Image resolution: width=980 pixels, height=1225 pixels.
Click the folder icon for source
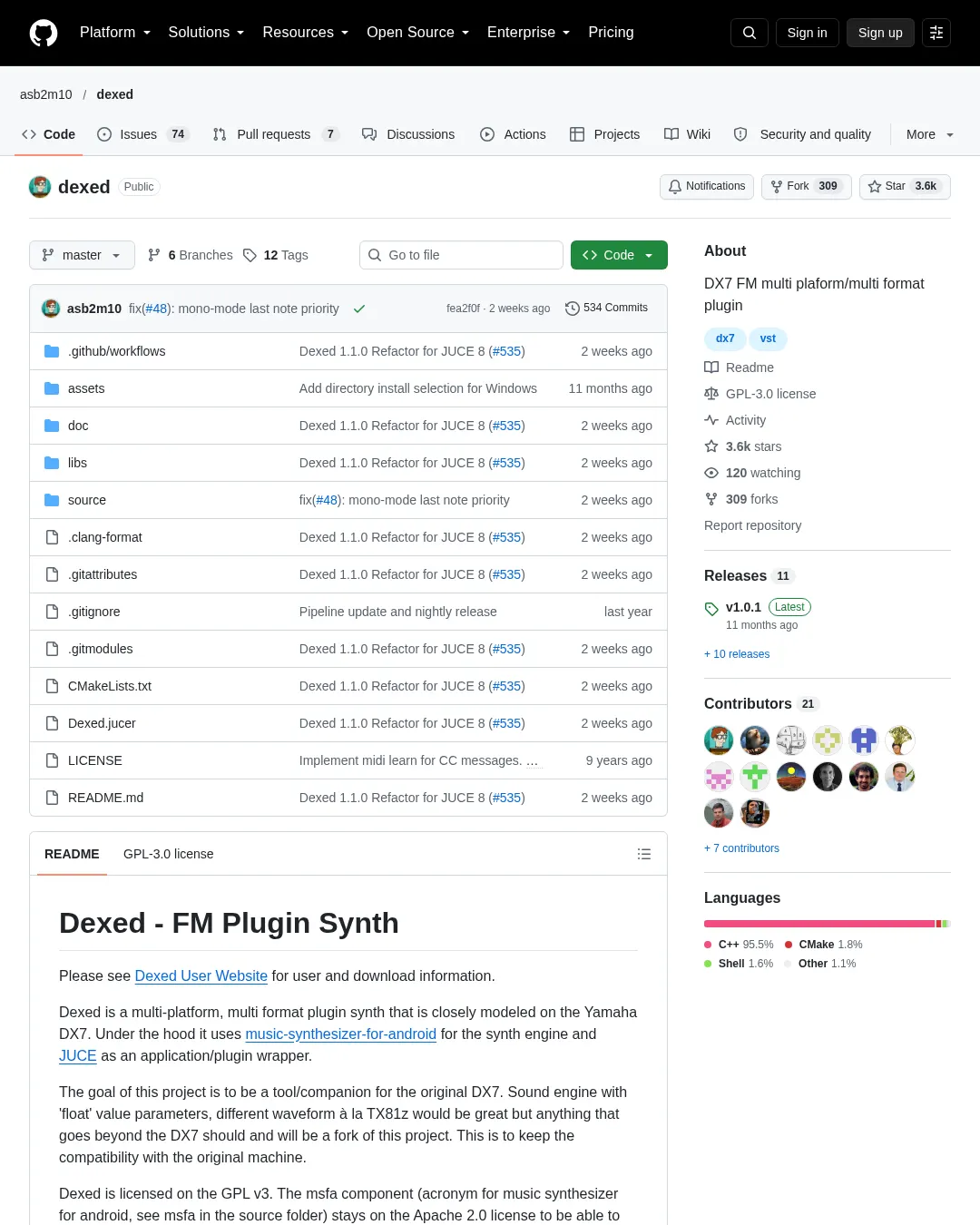(52, 500)
